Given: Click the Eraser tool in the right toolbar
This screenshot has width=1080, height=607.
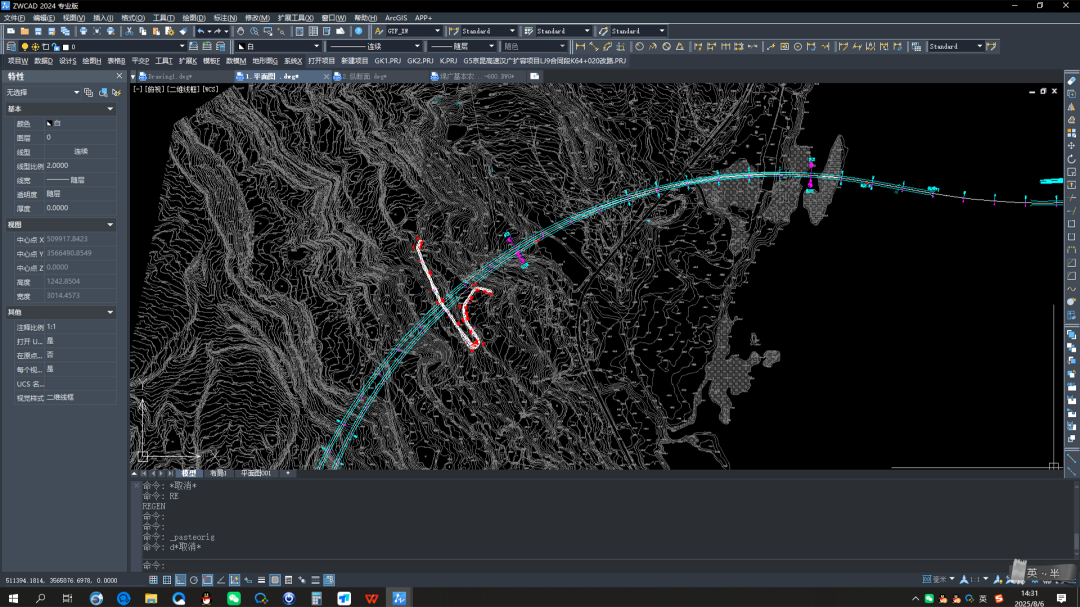Looking at the screenshot, I should pyautogui.click(x=1071, y=81).
